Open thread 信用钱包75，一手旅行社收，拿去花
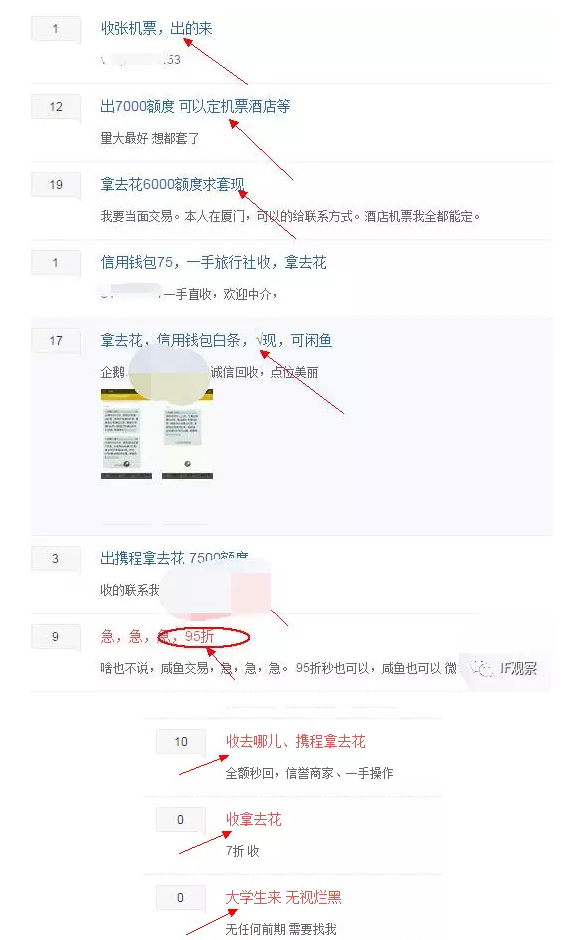Image resolution: width=562 pixels, height=940 pixels. coord(214,262)
